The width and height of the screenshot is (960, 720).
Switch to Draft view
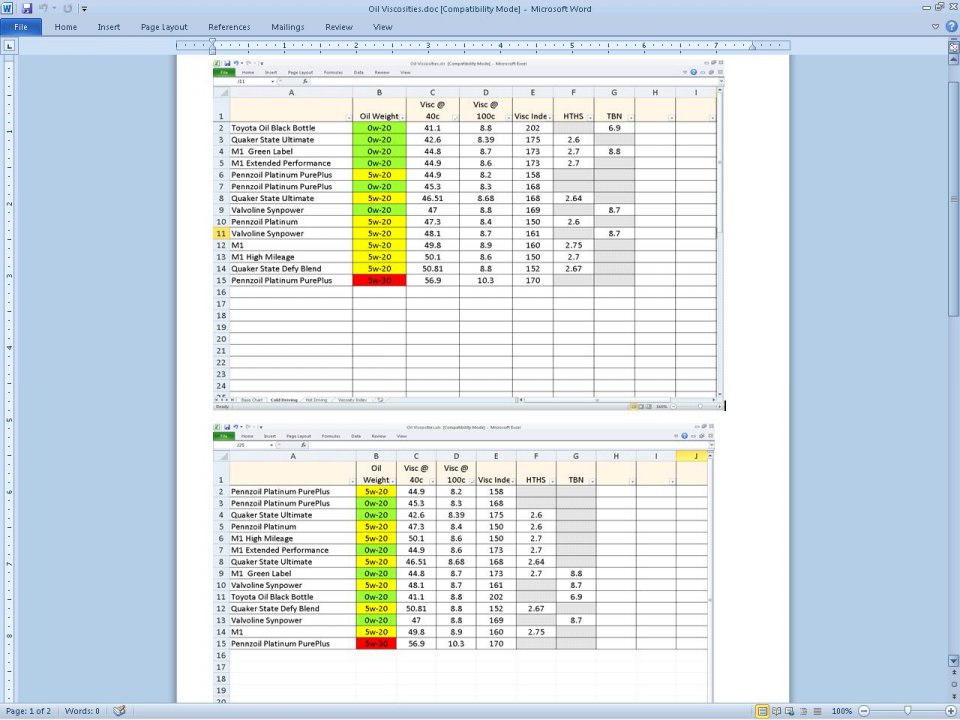(817, 711)
